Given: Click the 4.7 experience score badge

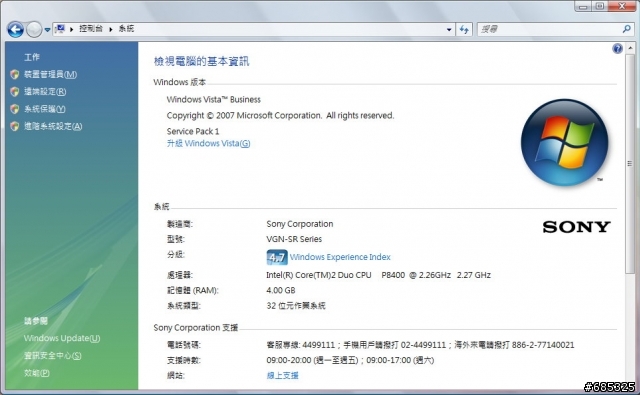Looking at the screenshot, I should (277, 257).
